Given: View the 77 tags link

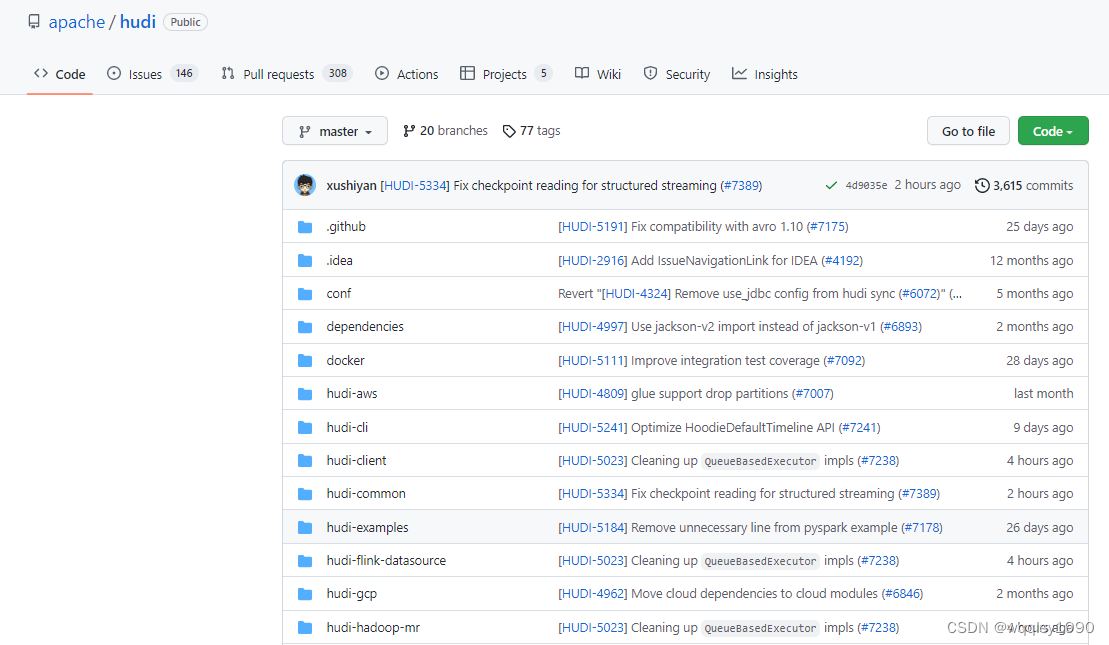Looking at the screenshot, I should 531,131.
